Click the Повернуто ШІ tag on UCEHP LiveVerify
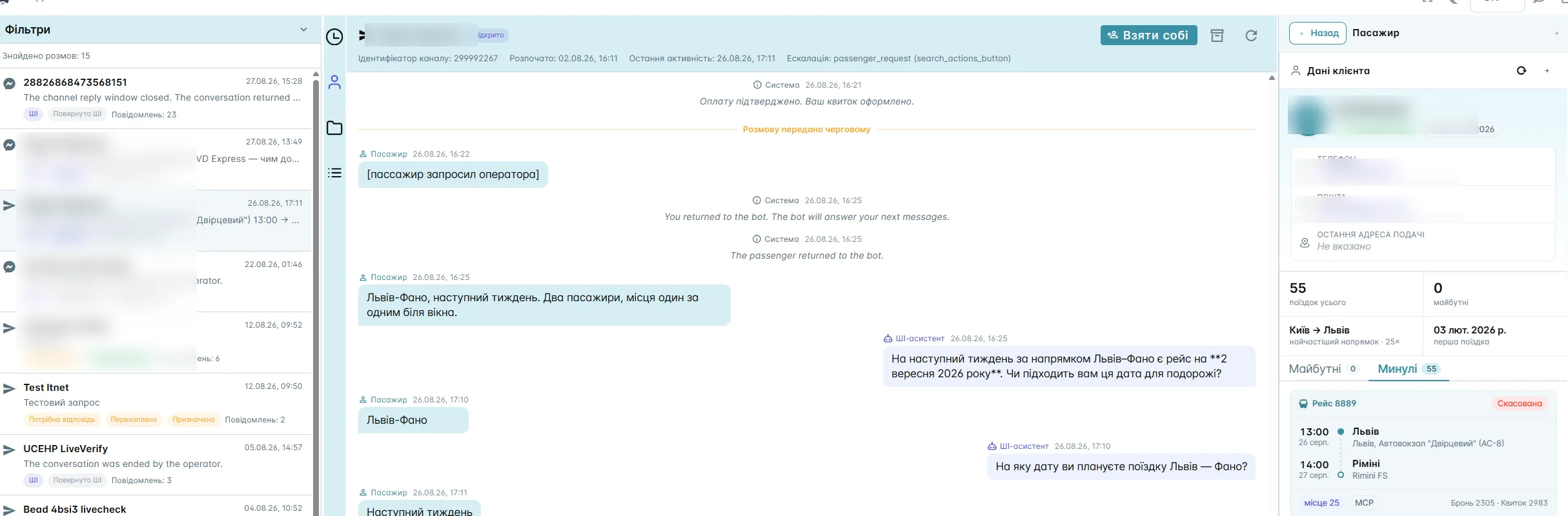The image size is (1568, 516). tap(77, 481)
